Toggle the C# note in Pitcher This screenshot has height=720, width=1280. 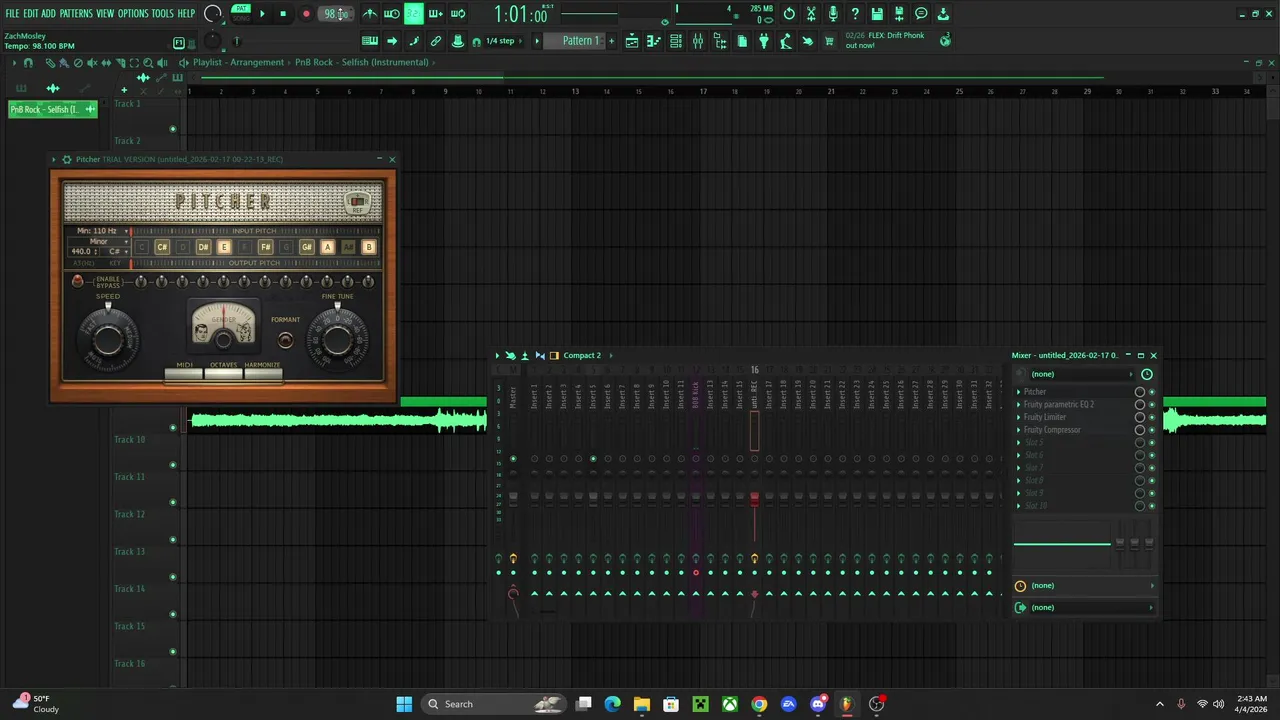(162, 247)
